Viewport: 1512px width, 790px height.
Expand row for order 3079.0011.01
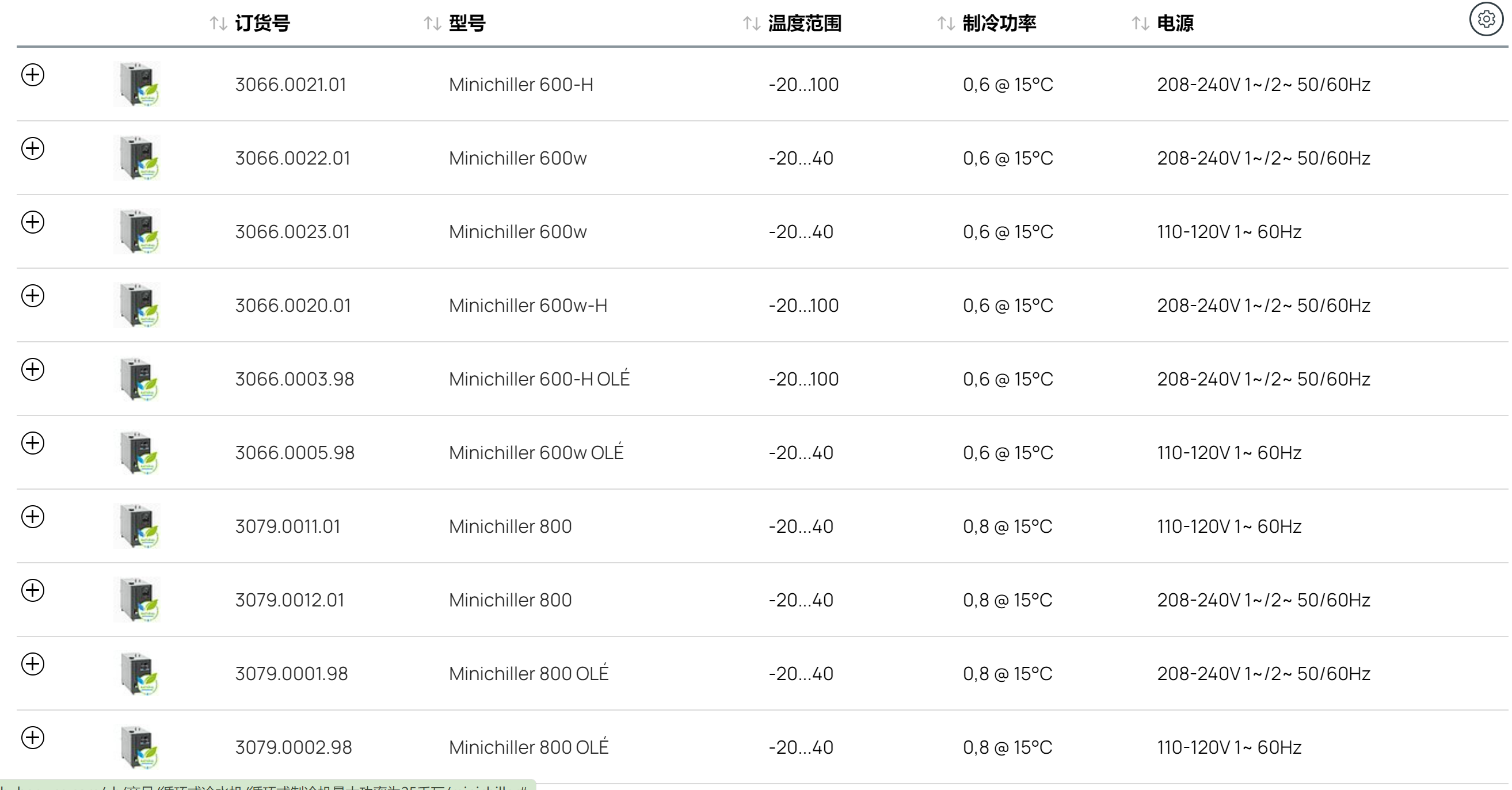click(x=33, y=517)
